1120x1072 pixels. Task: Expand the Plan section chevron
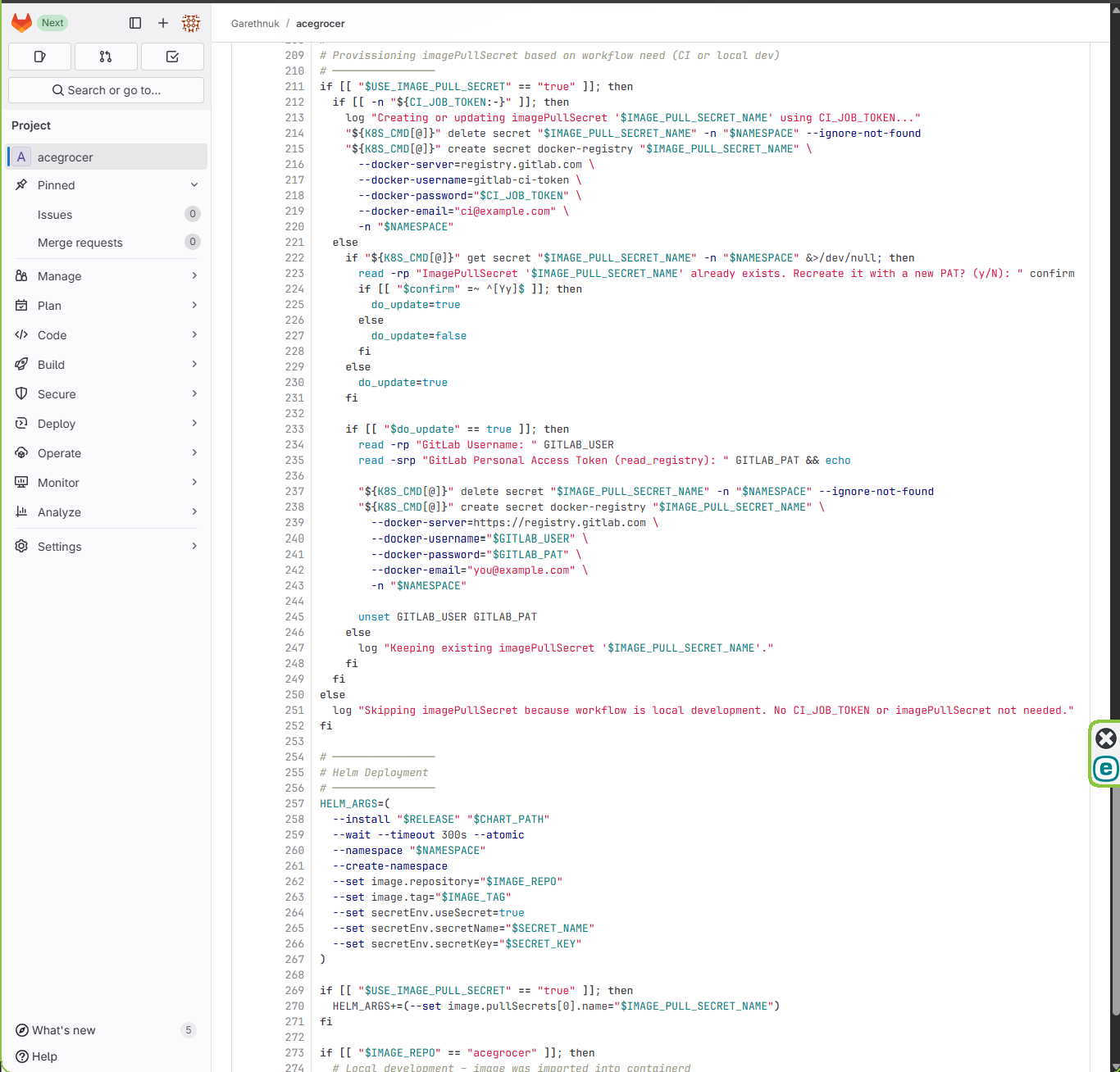(194, 306)
